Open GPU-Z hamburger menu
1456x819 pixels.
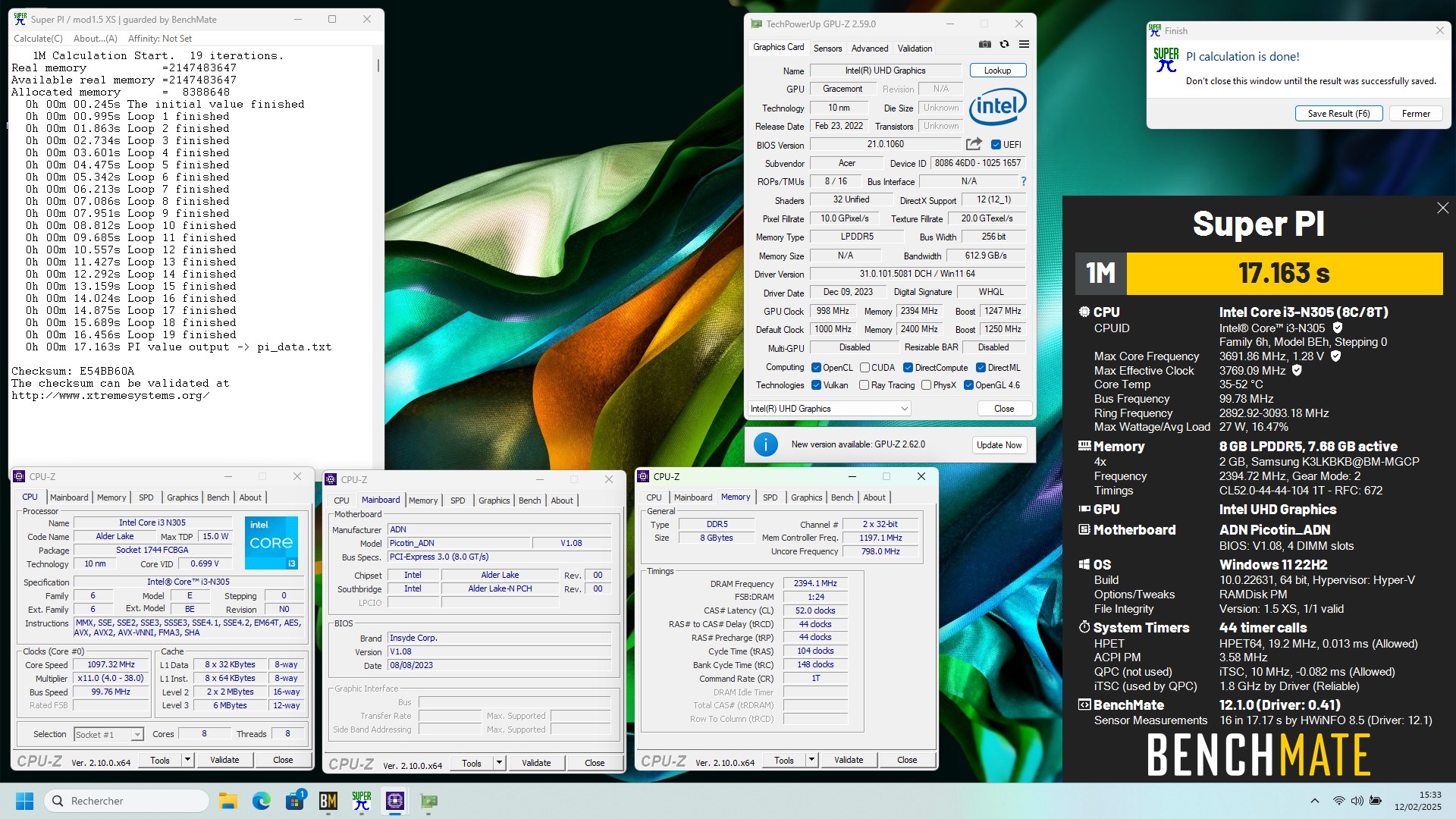(x=1024, y=45)
